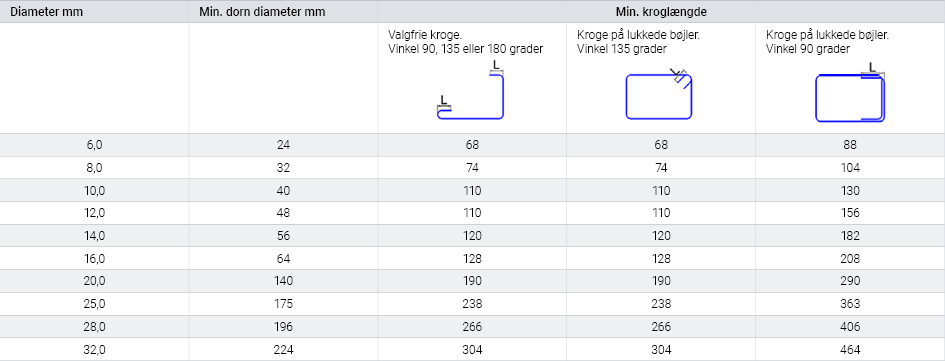Click the Min. dorn diameter mm header
Screen dimensions: 945x361
click(x=262, y=11)
